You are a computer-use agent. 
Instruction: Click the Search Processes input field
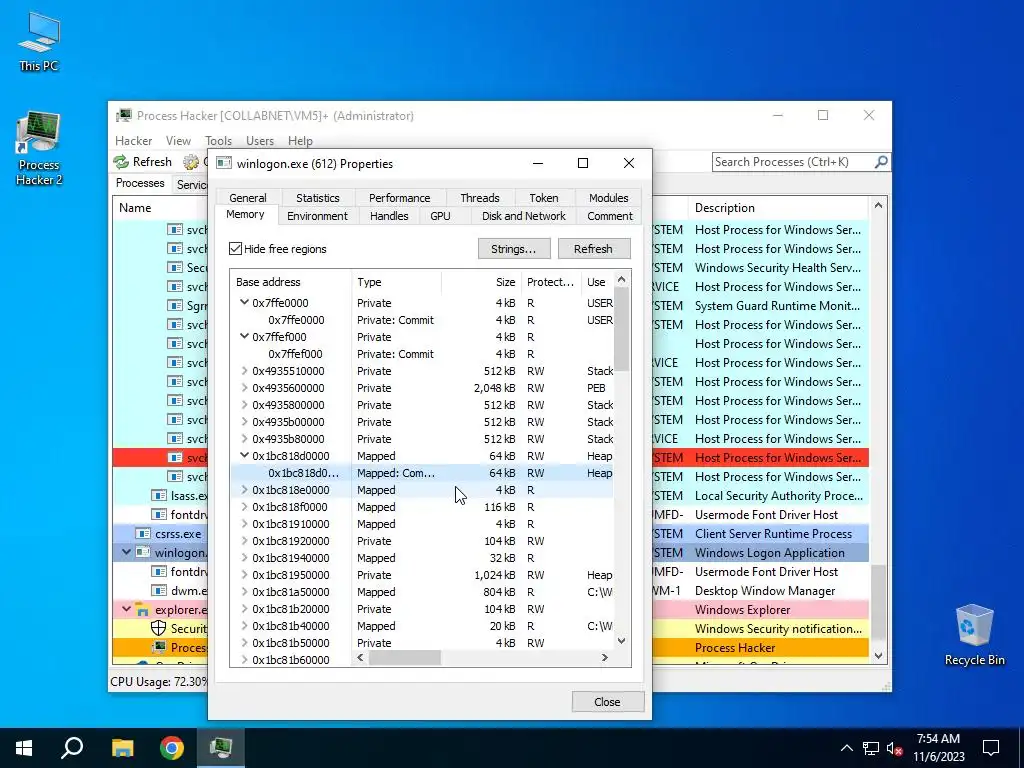pyautogui.click(x=792, y=162)
